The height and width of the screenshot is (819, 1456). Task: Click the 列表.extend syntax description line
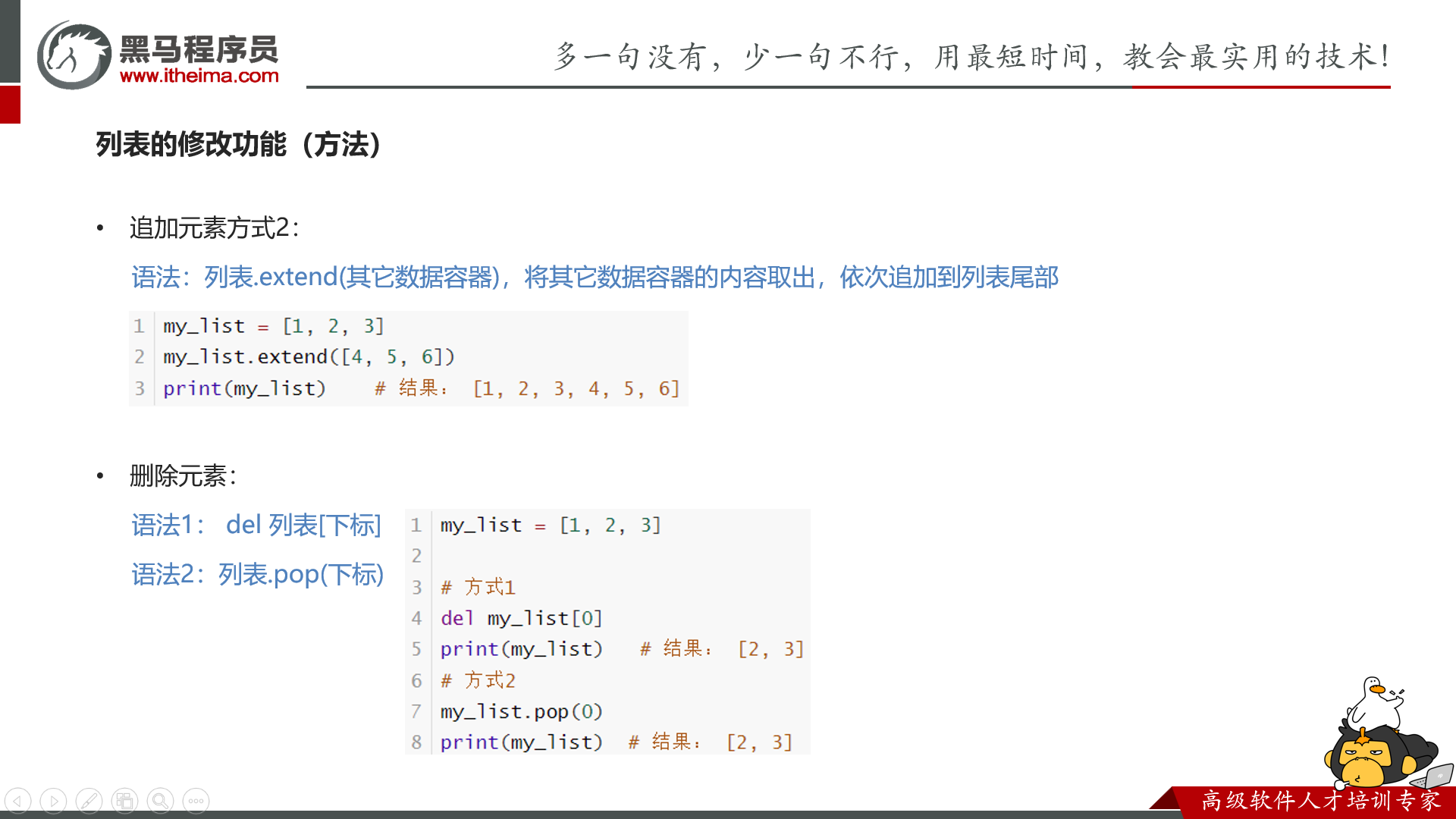(594, 277)
